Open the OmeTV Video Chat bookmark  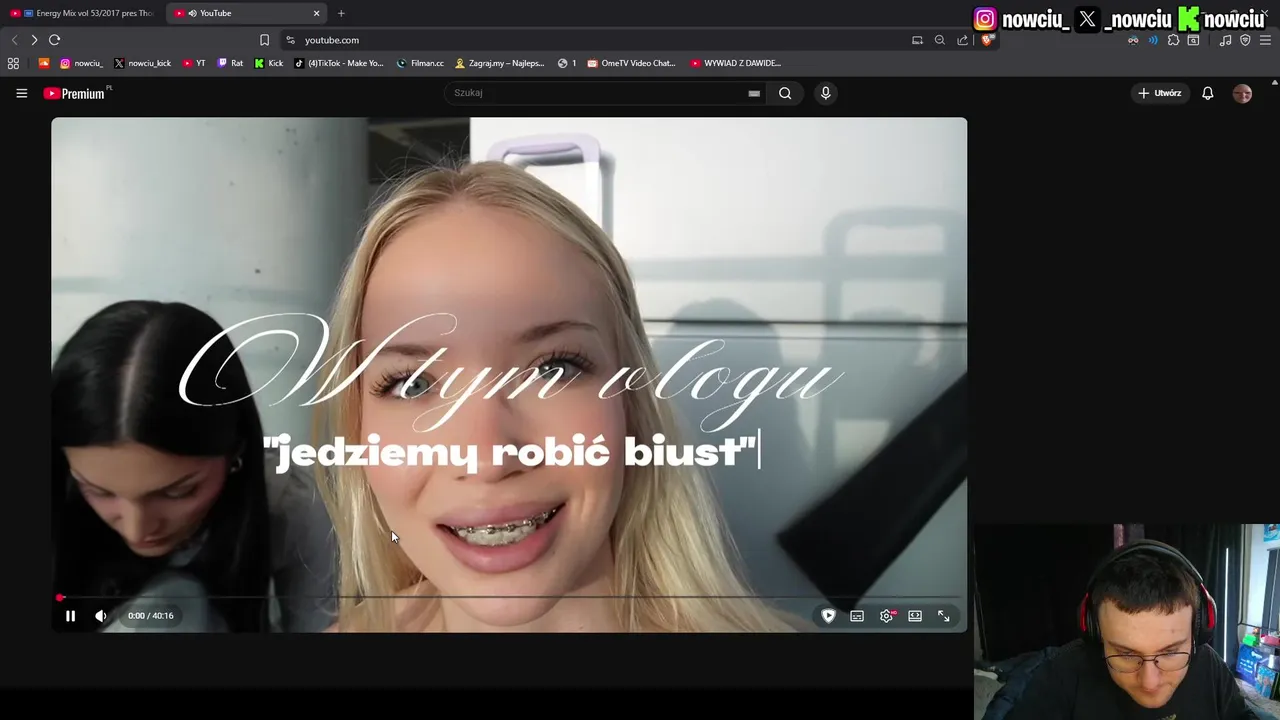[632, 63]
